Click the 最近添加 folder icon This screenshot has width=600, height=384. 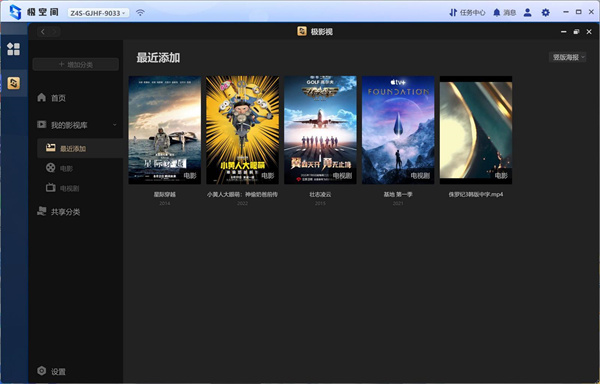click(x=51, y=148)
